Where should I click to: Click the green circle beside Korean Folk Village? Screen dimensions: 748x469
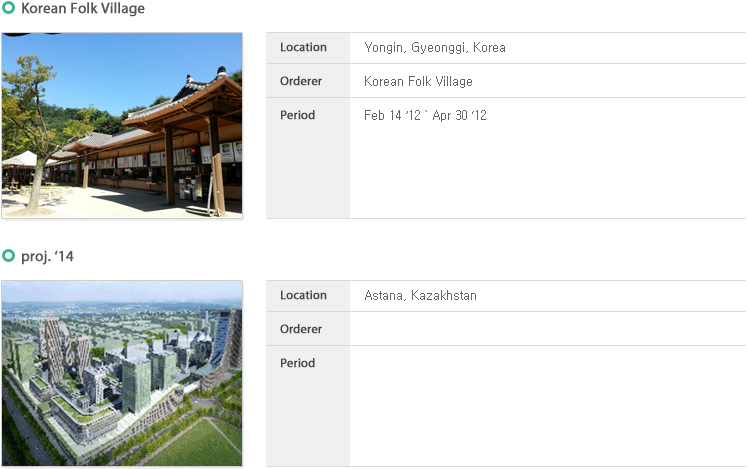click(x=9, y=8)
